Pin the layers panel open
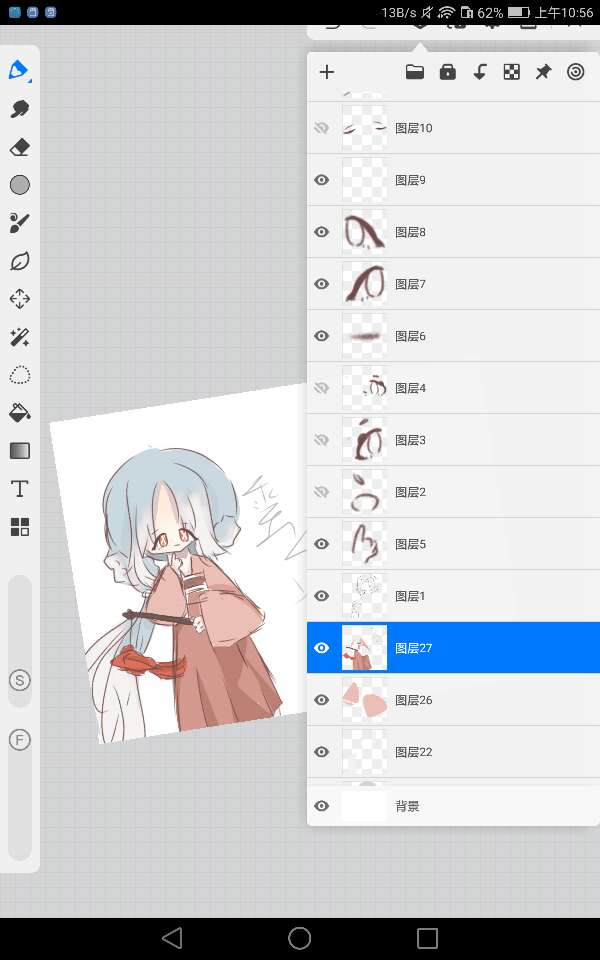Viewport: 600px width, 960px height. [543, 72]
